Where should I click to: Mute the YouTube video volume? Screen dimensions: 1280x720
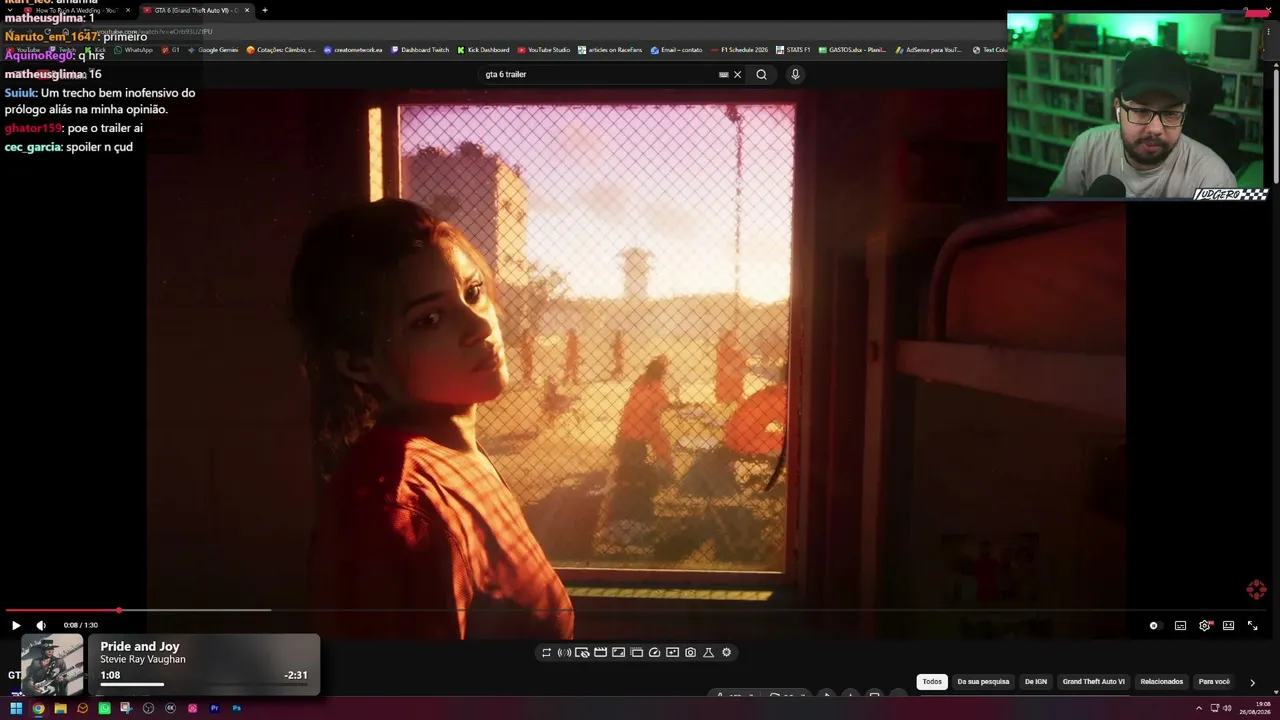pos(41,625)
